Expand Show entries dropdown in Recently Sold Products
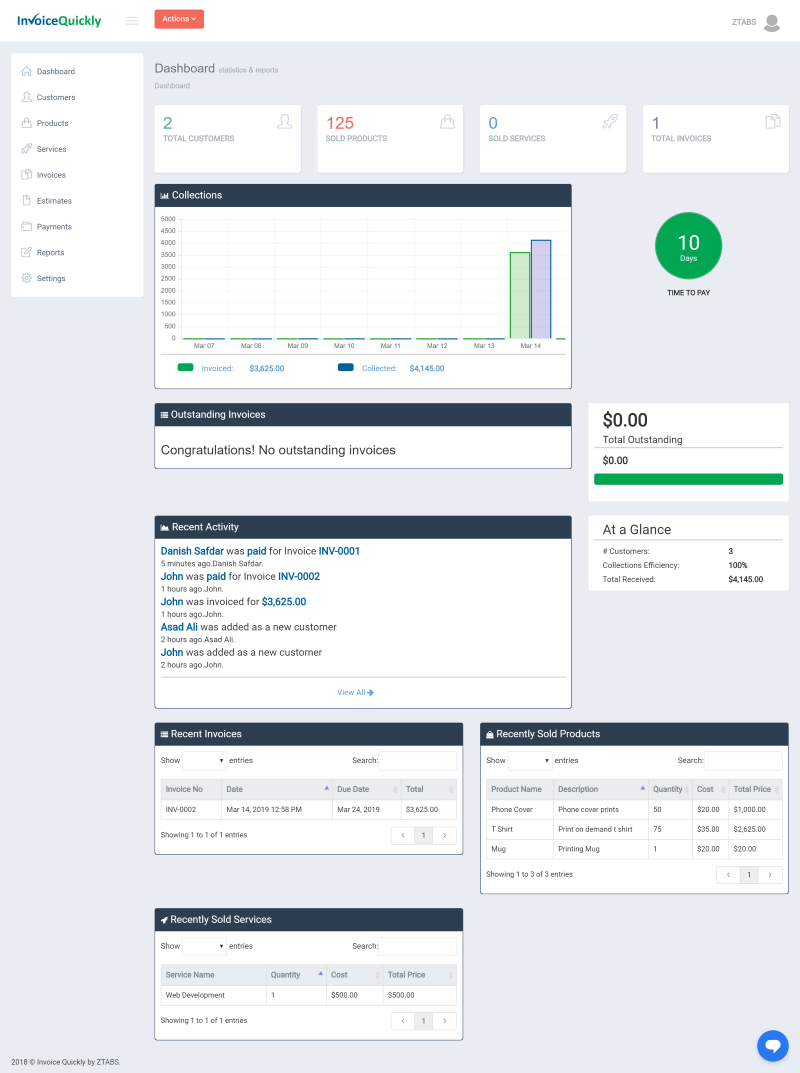 [x=530, y=761]
